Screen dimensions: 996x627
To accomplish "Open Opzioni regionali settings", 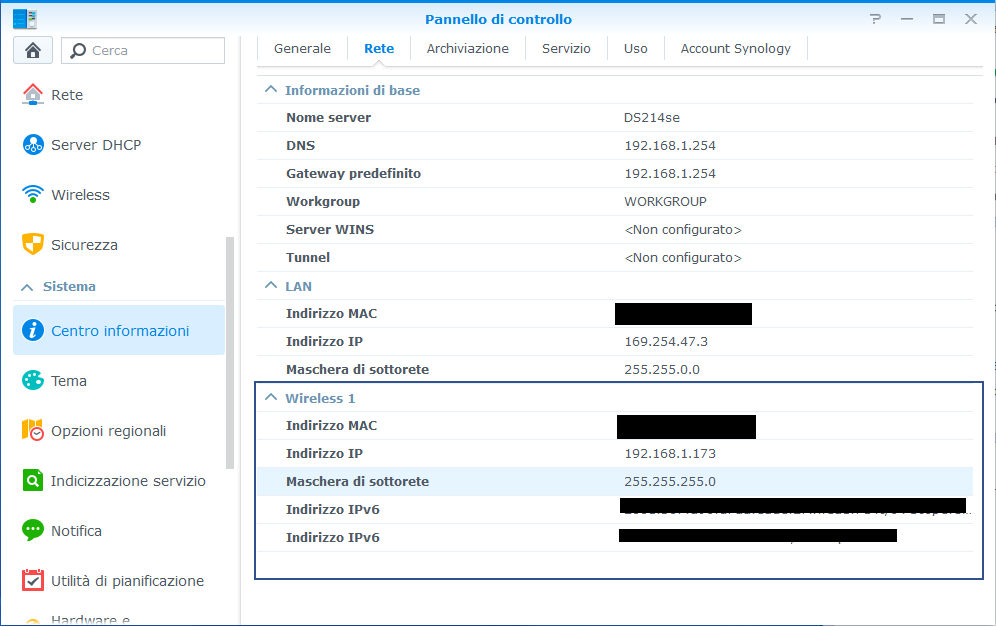I will (x=93, y=431).
